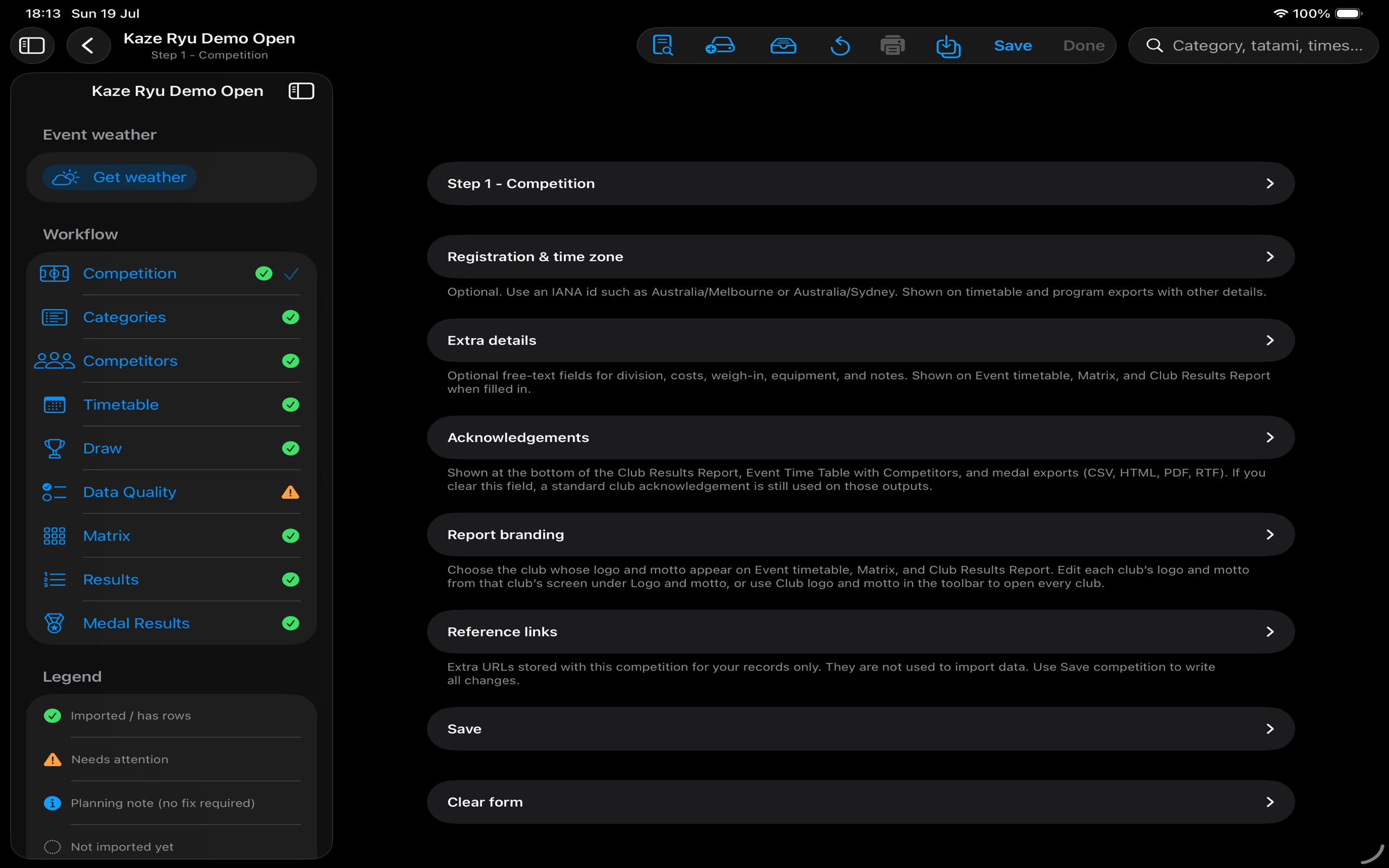Click the Categories list icon
The image size is (1389, 868).
(x=54, y=317)
